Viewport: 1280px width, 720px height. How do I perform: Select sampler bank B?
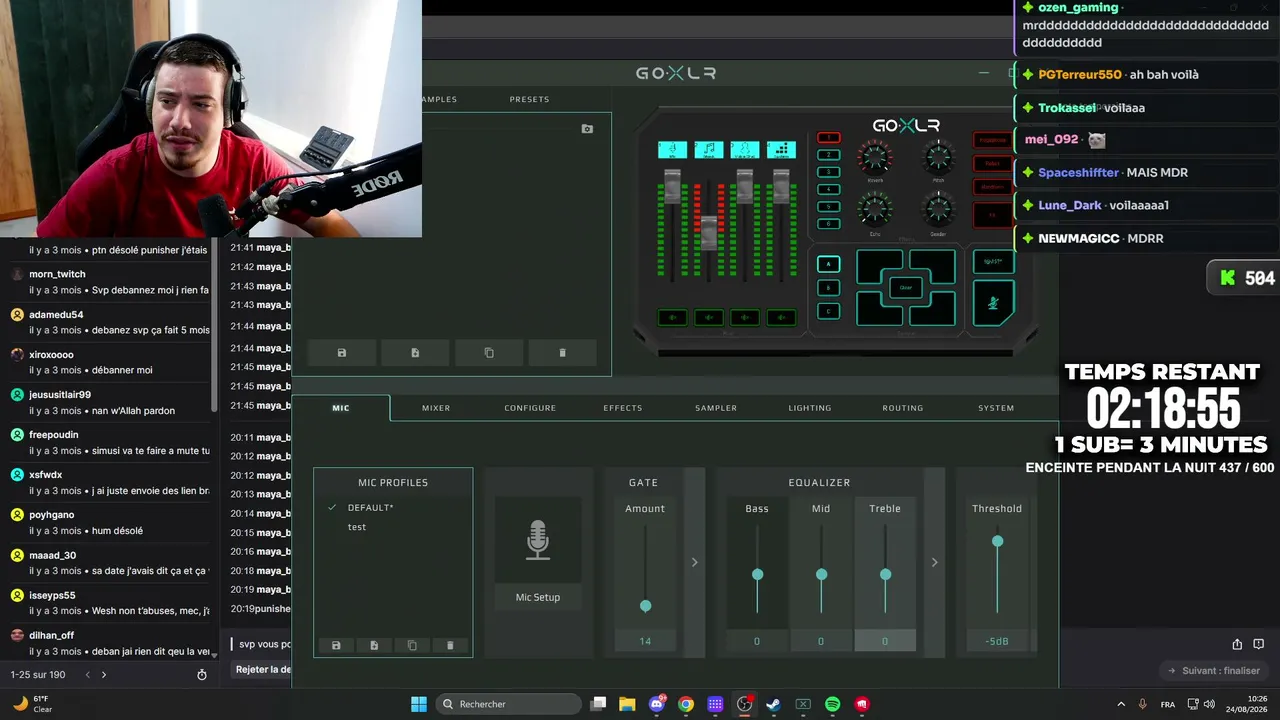pyautogui.click(x=828, y=288)
